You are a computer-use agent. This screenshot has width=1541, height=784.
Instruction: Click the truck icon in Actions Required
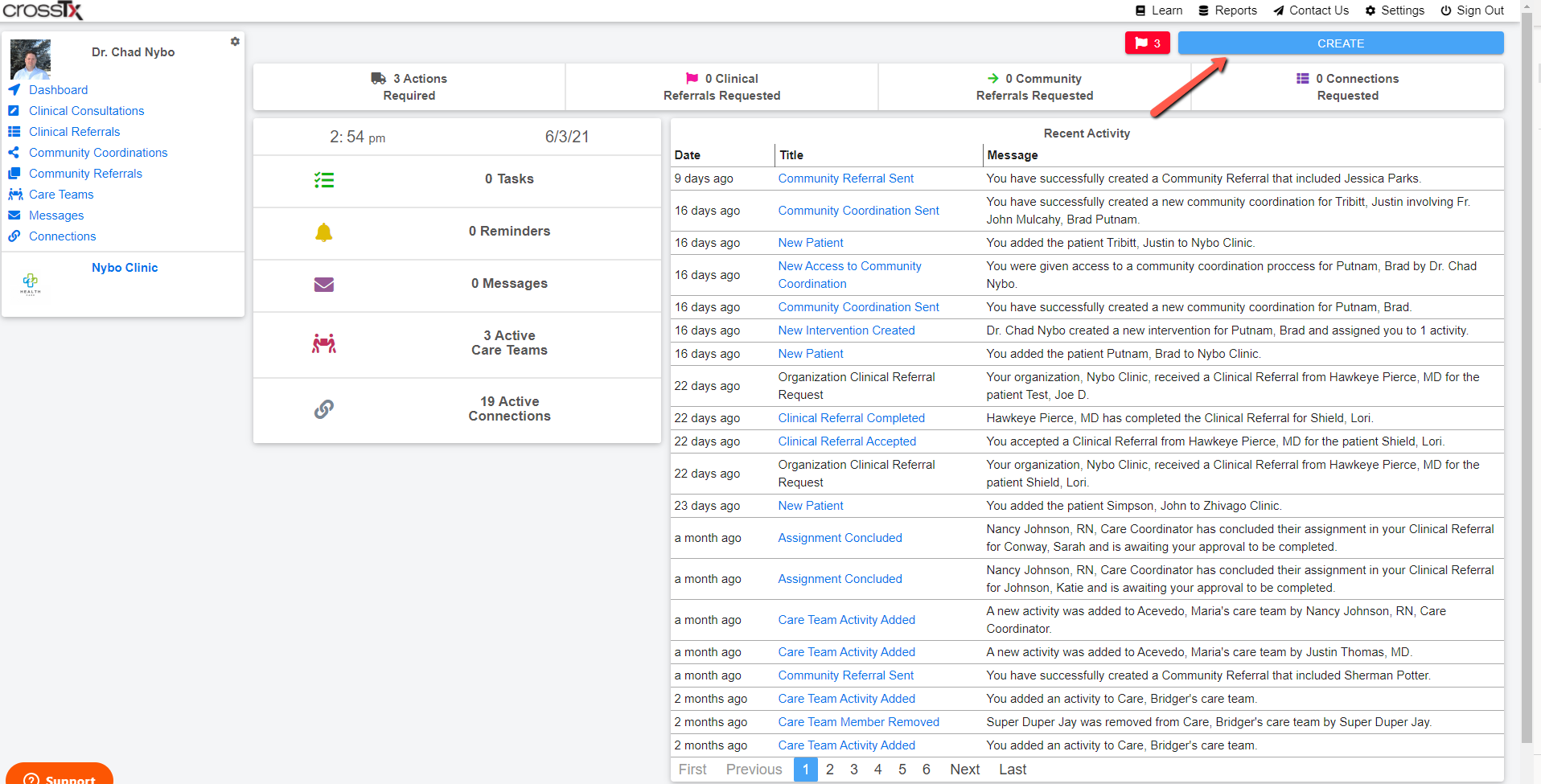[x=379, y=79]
